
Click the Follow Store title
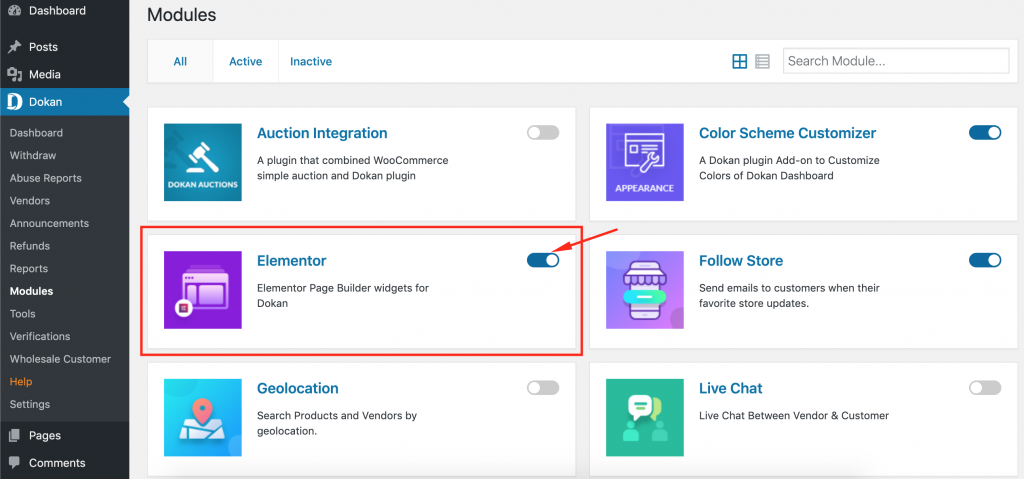coord(741,261)
